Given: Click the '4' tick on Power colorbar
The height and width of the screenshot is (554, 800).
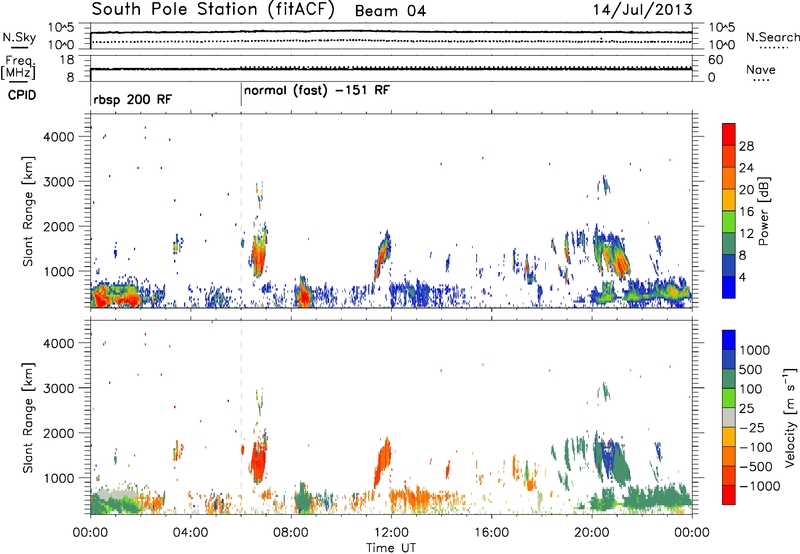Looking at the screenshot, I should point(742,277).
